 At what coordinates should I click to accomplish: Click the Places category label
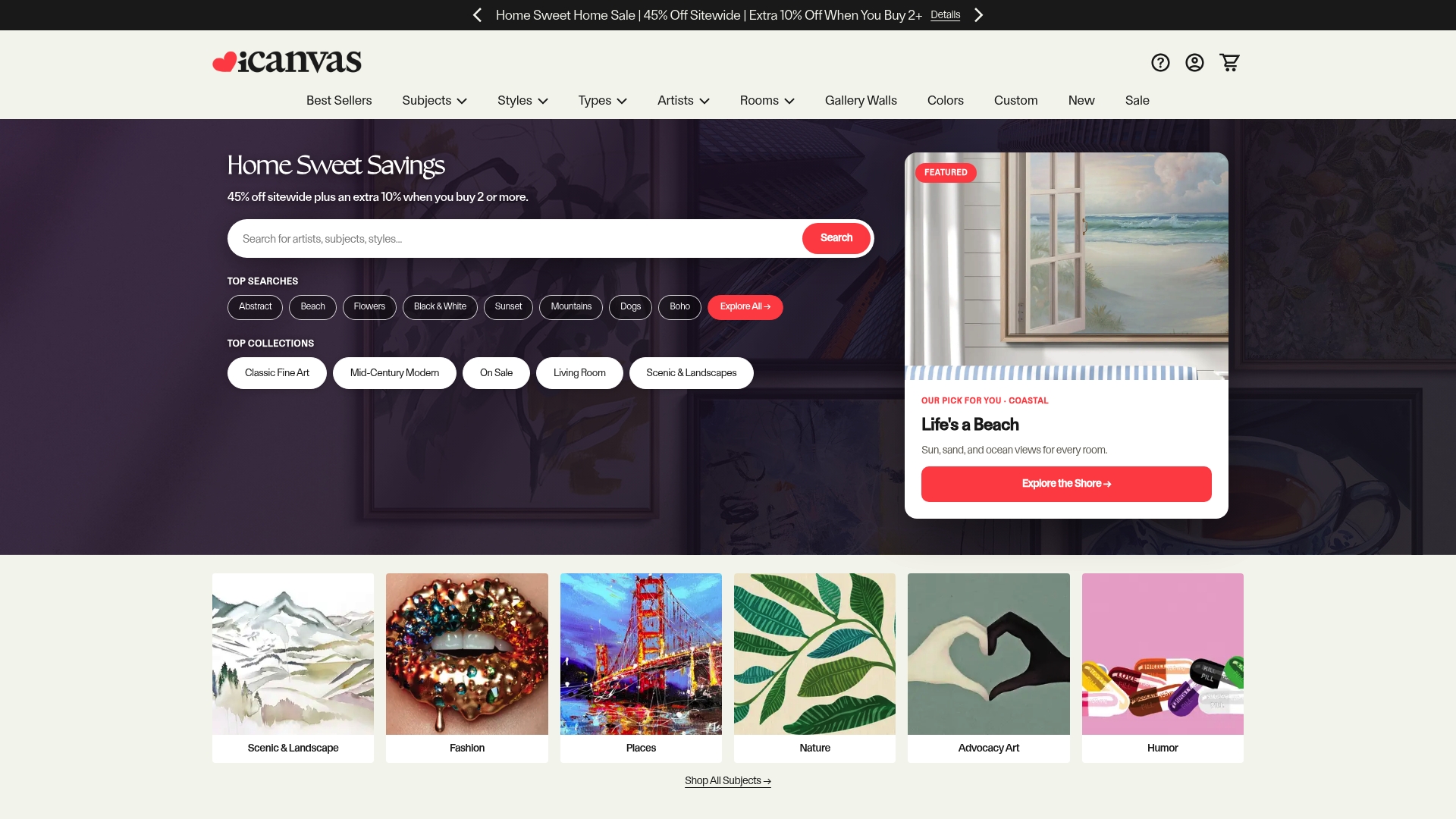click(641, 748)
